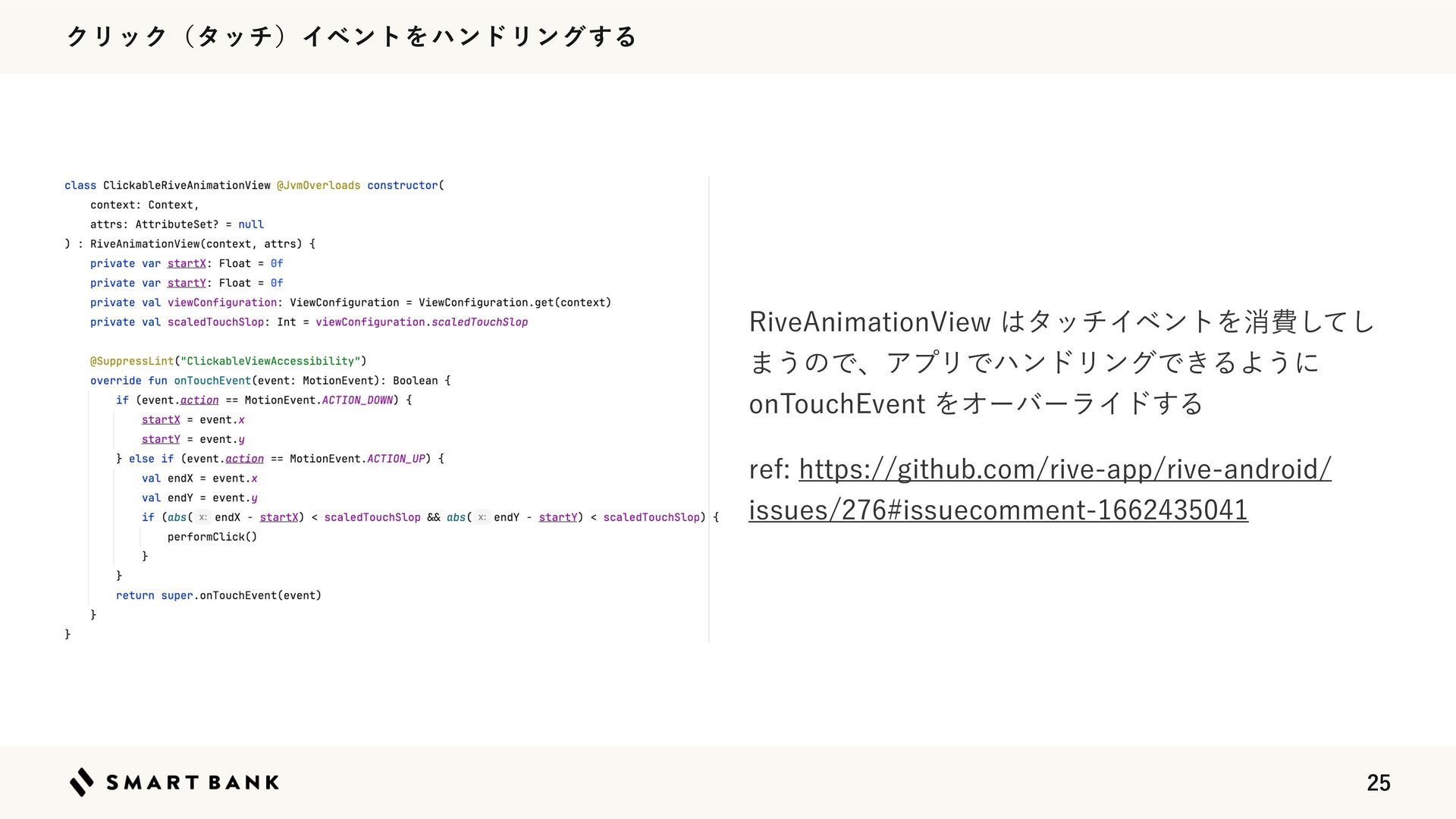Viewport: 1456px width, 819px height.
Task: Click the 'attrs: AttributeSet? = null' line
Action: (x=177, y=224)
